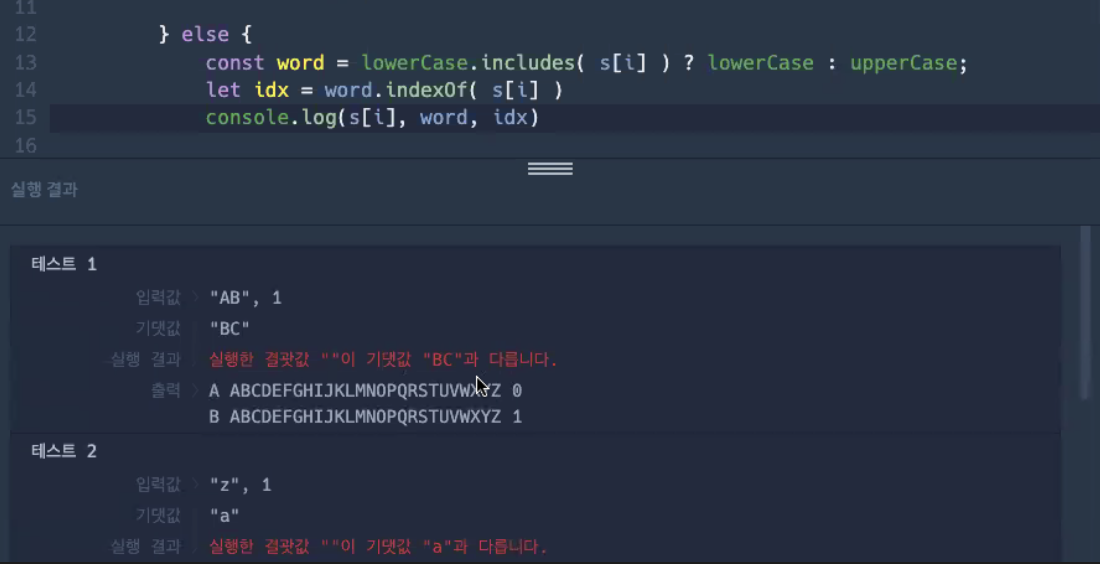Viewport: 1100px width, 564px height.
Task: Grab the panel splitter handle above results
Action: tap(550, 169)
